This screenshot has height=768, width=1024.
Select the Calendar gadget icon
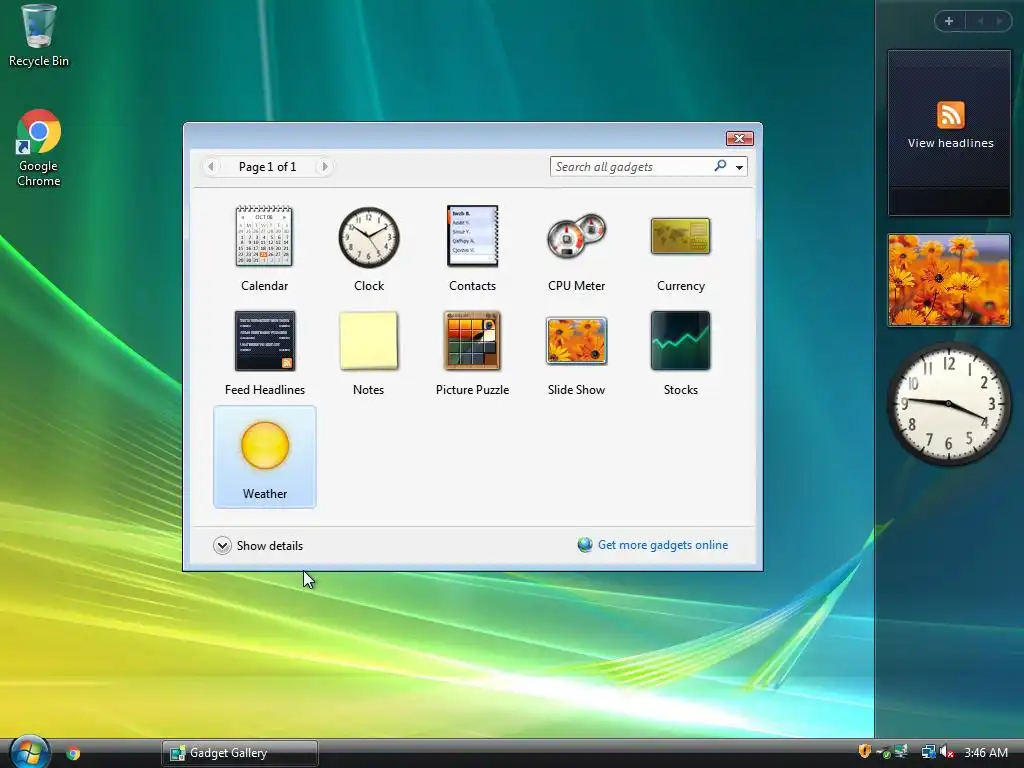pyautogui.click(x=264, y=236)
